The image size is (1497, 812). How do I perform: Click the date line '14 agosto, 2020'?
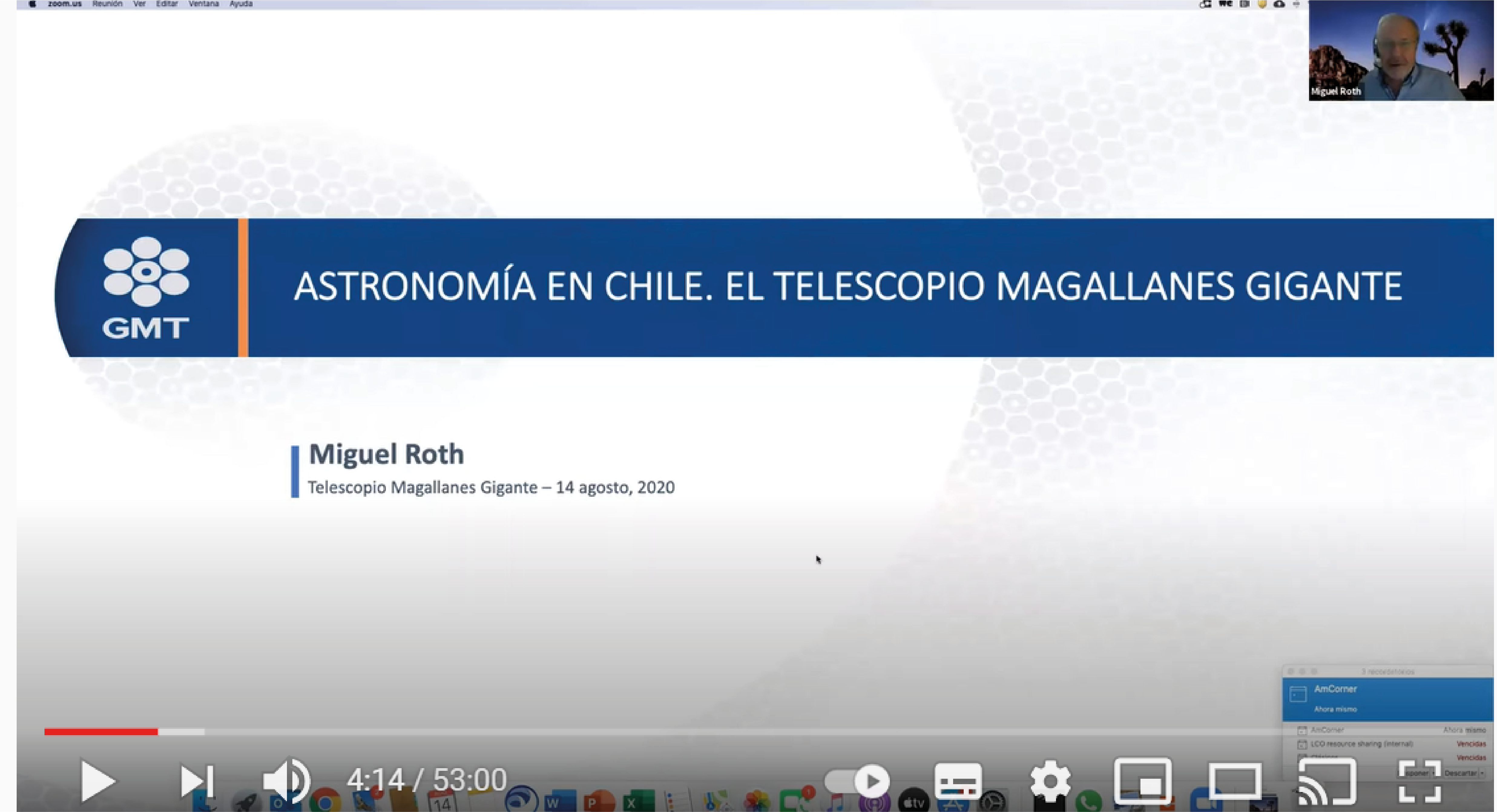click(x=615, y=487)
